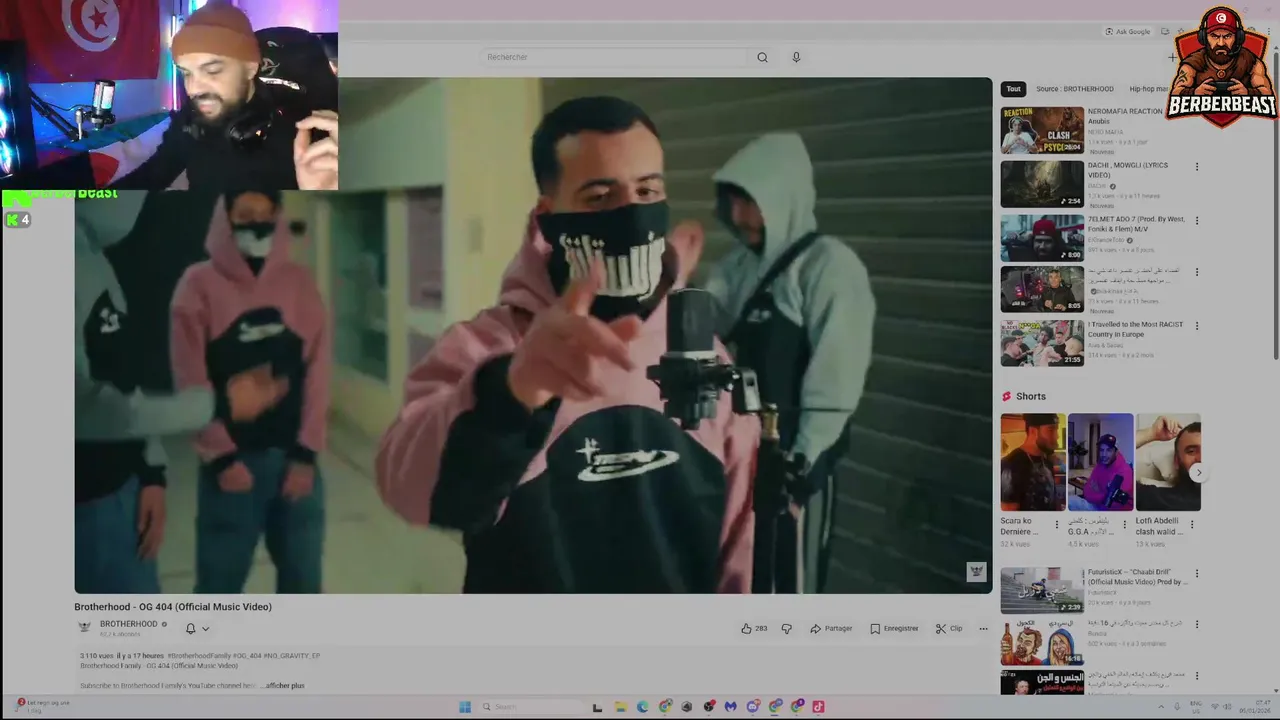Open Scara ko Dernière short thumbnail
The width and height of the screenshot is (1280, 720).
[x=1033, y=462]
